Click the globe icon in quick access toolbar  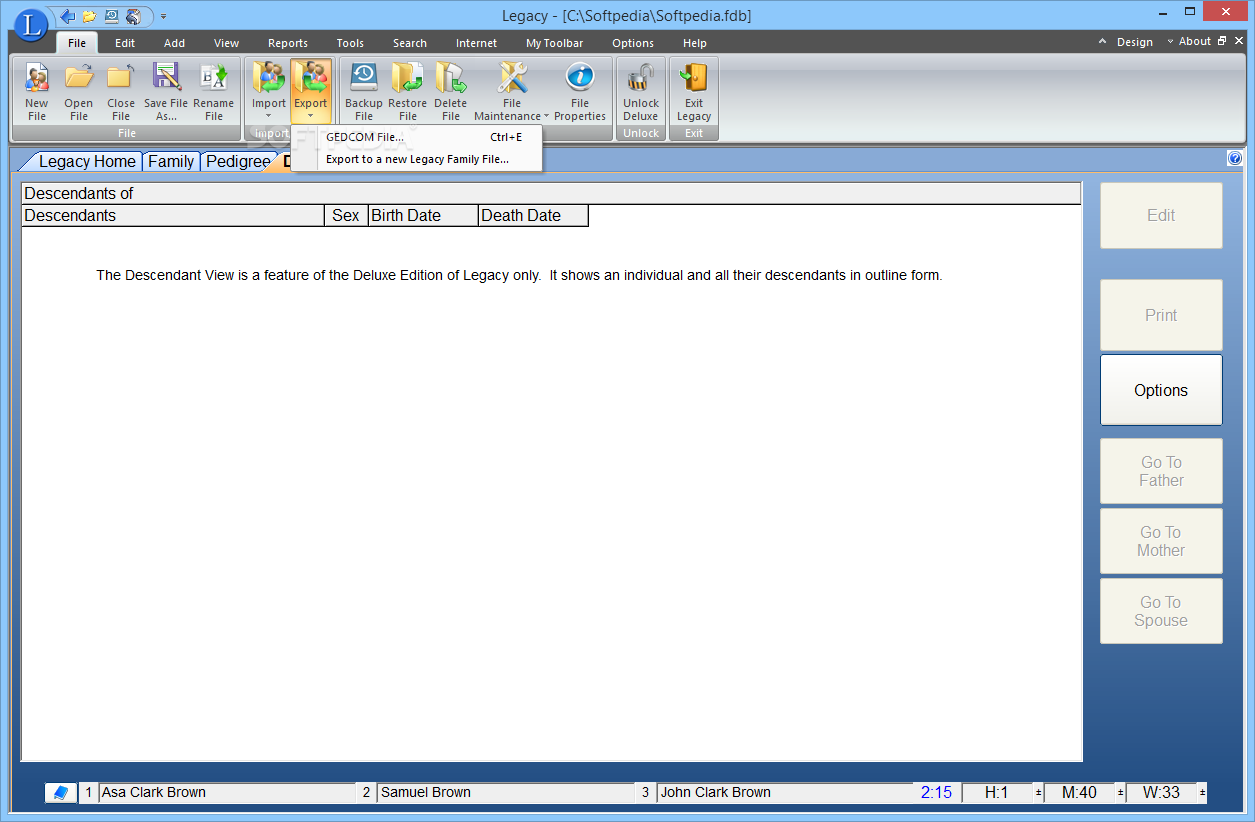point(133,16)
